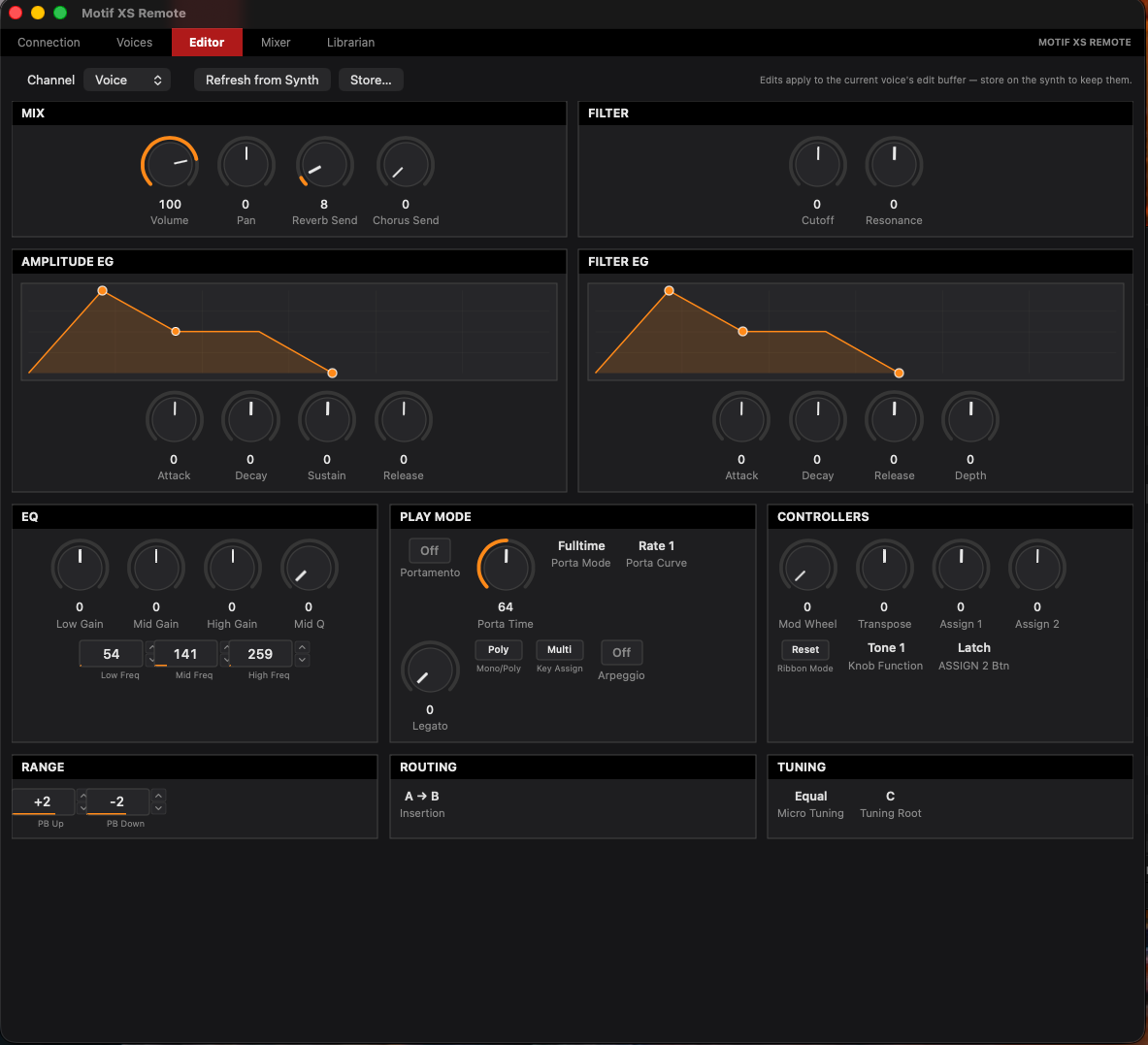The image size is (1148, 1045).
Task: Open the Knob Function Tone 1 selector
Action: (x=886, y=647)
